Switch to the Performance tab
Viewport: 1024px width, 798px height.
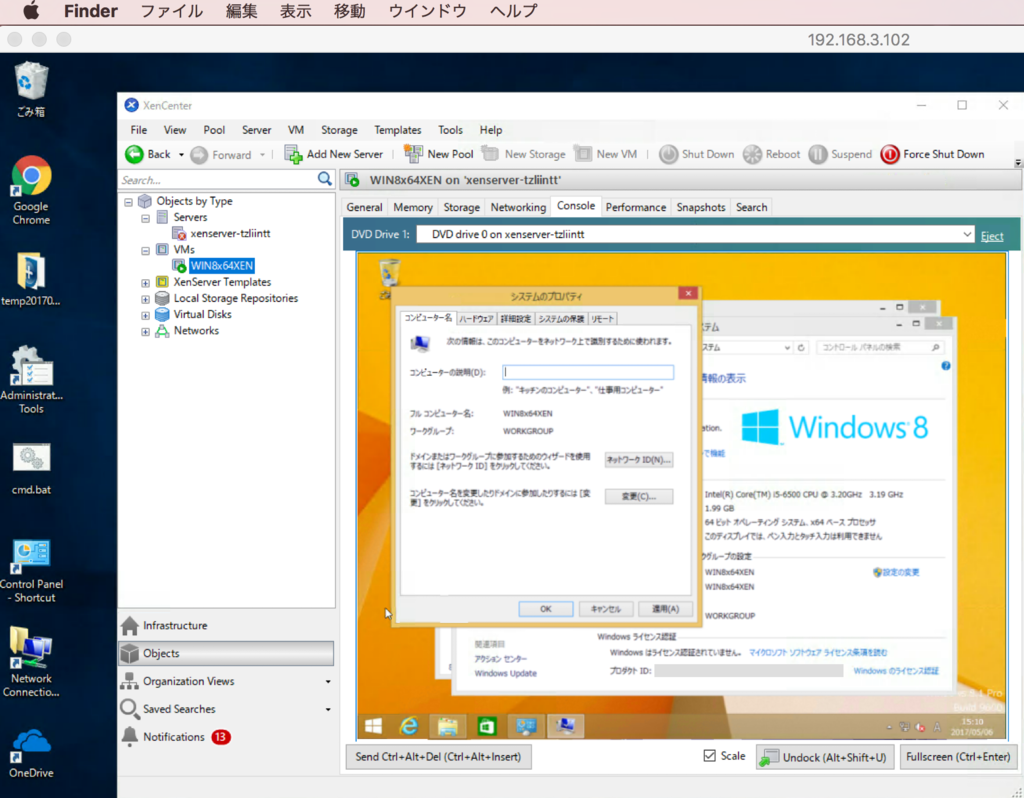point(635,207)
